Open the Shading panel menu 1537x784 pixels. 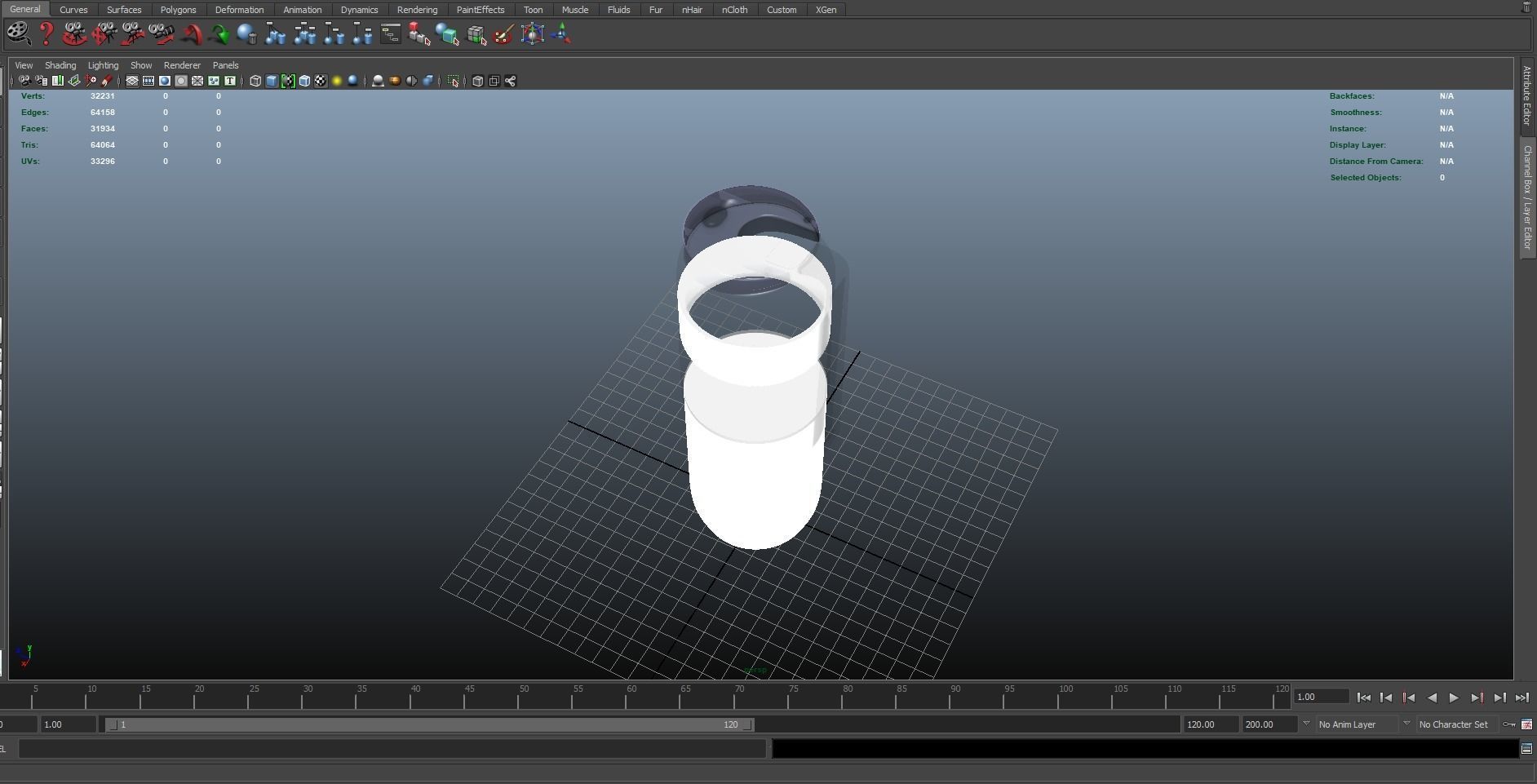60,65
